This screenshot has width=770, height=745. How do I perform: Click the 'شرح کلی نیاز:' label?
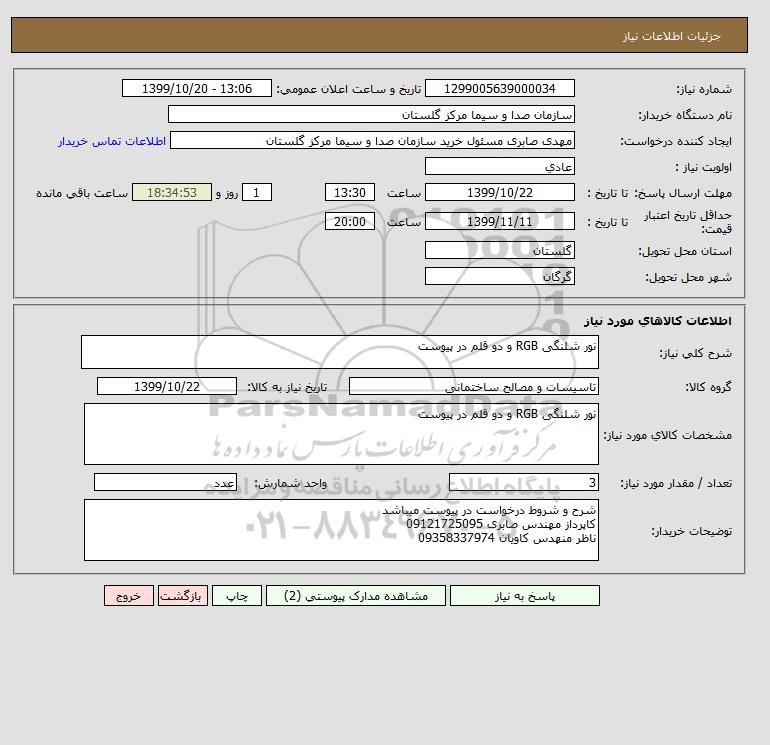(x=695, y=353)
